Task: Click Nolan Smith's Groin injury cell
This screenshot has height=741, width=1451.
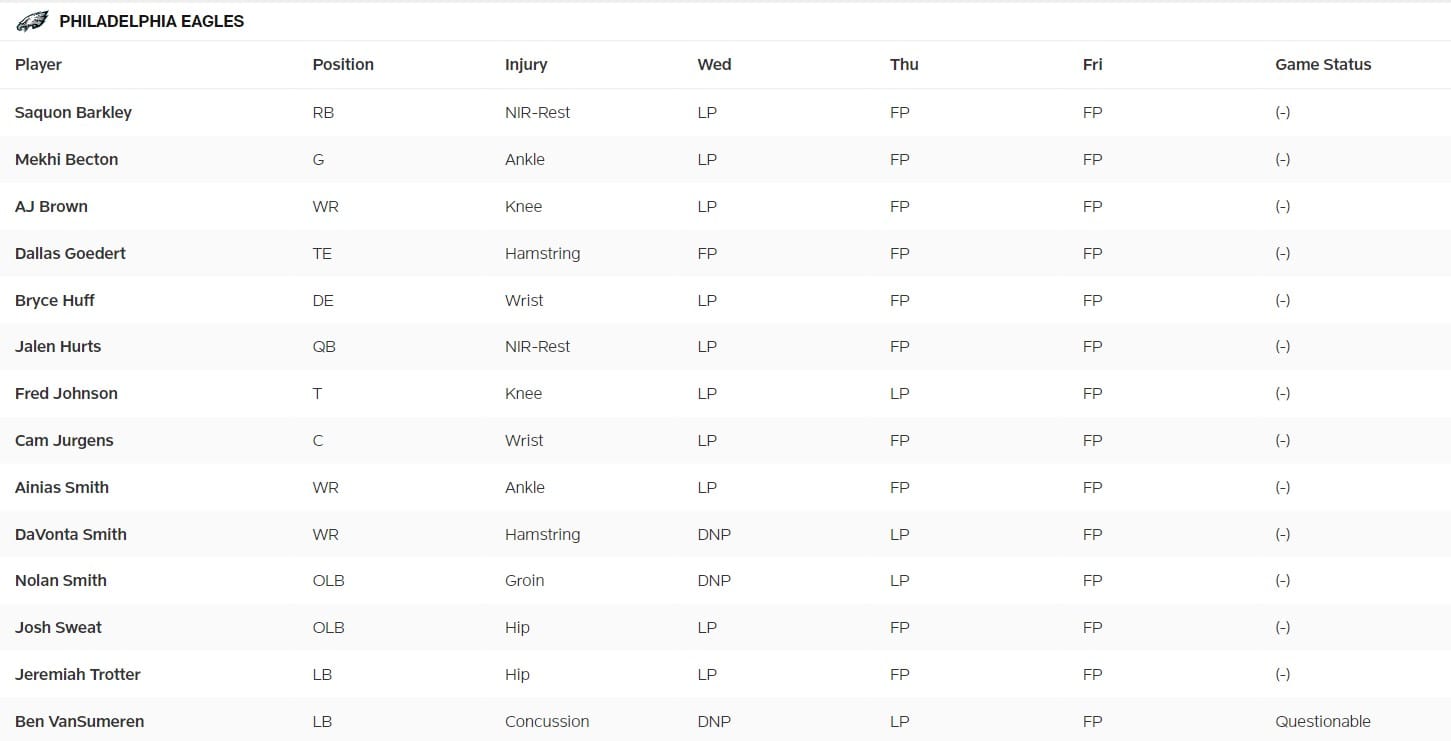Action: tap(525, 581)
